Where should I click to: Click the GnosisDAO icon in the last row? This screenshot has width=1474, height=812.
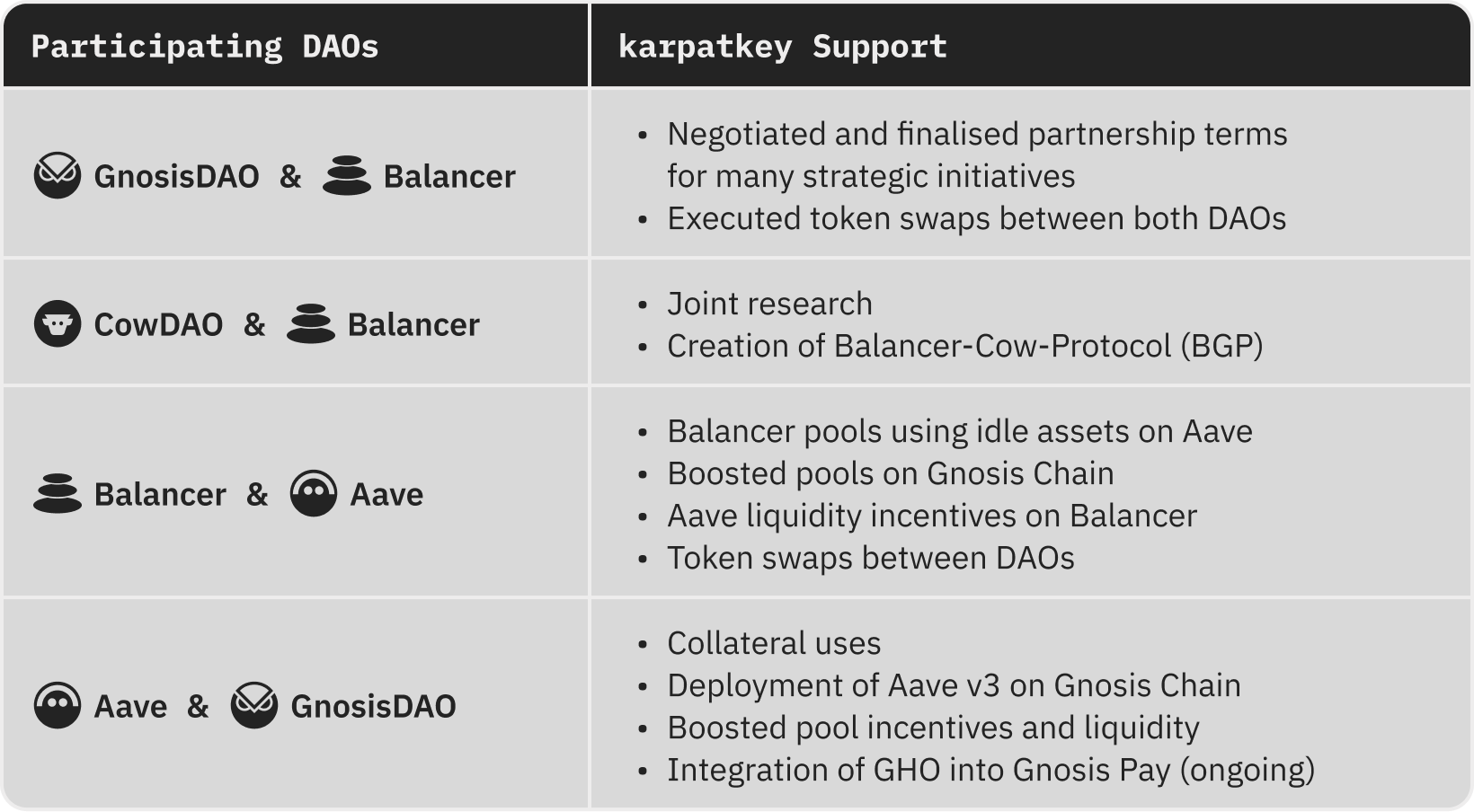pos(254,705)
